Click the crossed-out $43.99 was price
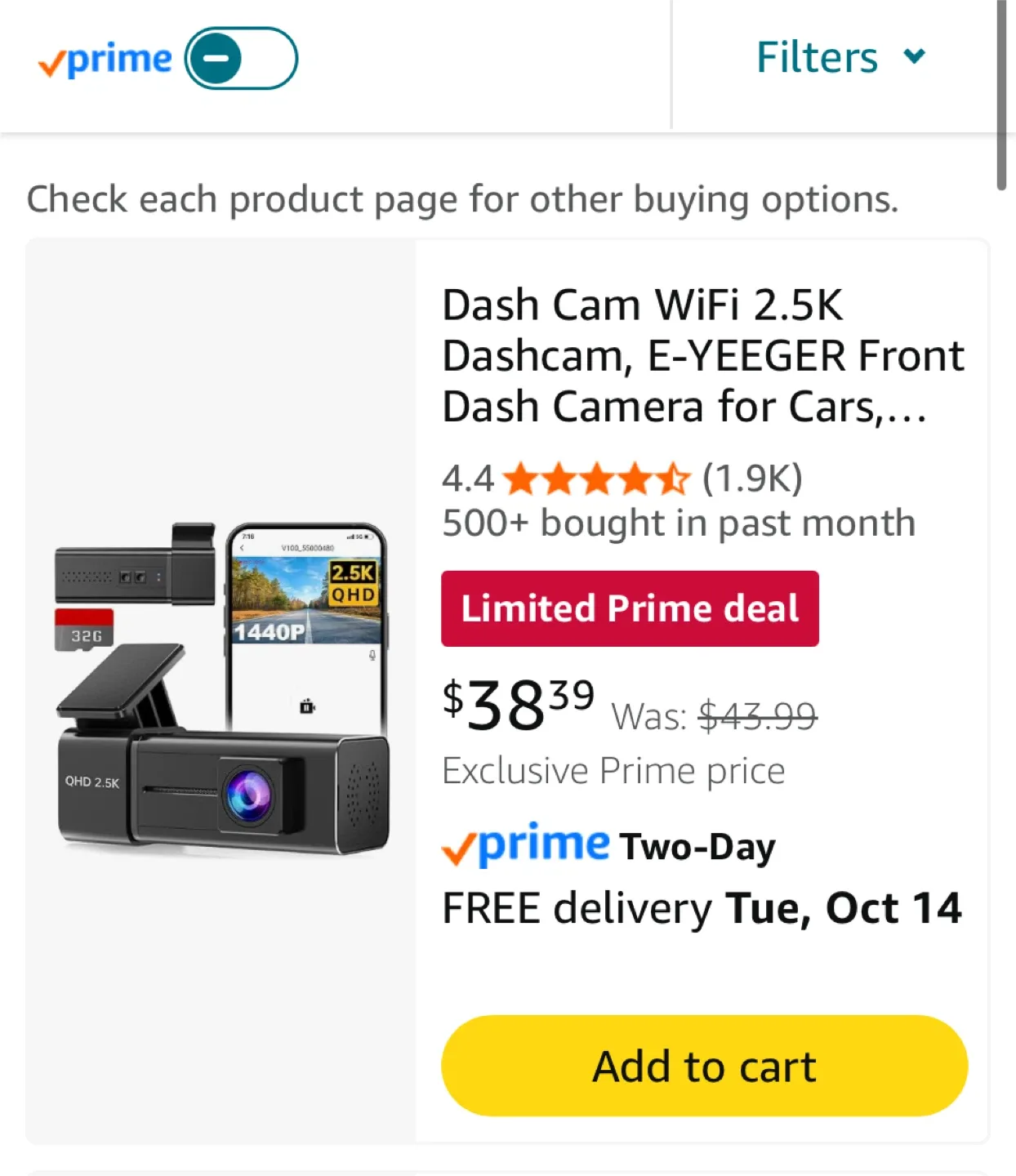Screen dimensions: 1016x1176 click(x=757, y=717)
